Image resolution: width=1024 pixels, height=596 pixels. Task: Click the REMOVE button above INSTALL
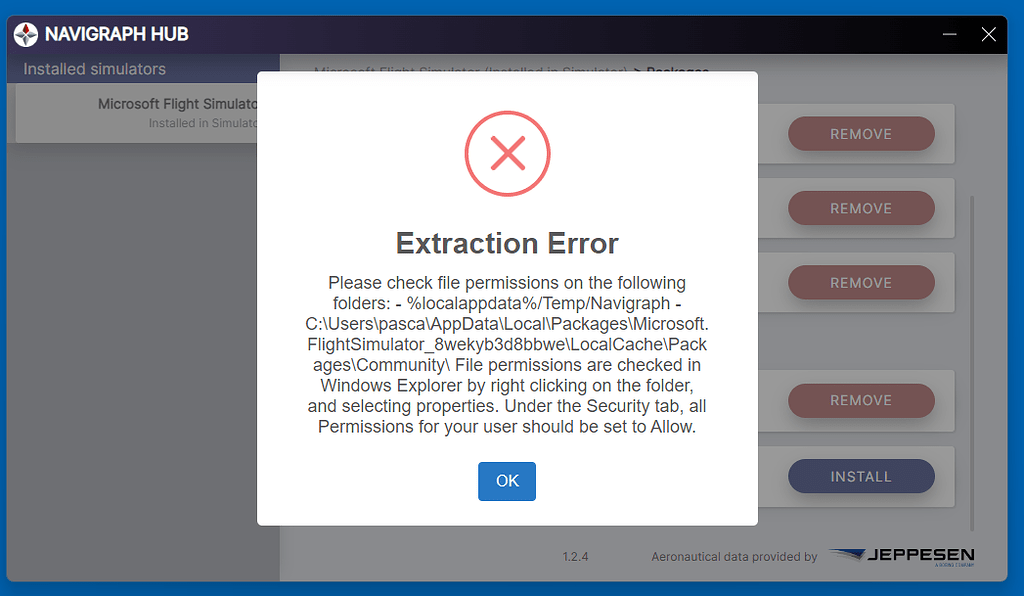pyautogui.click(x=861, y=400)
